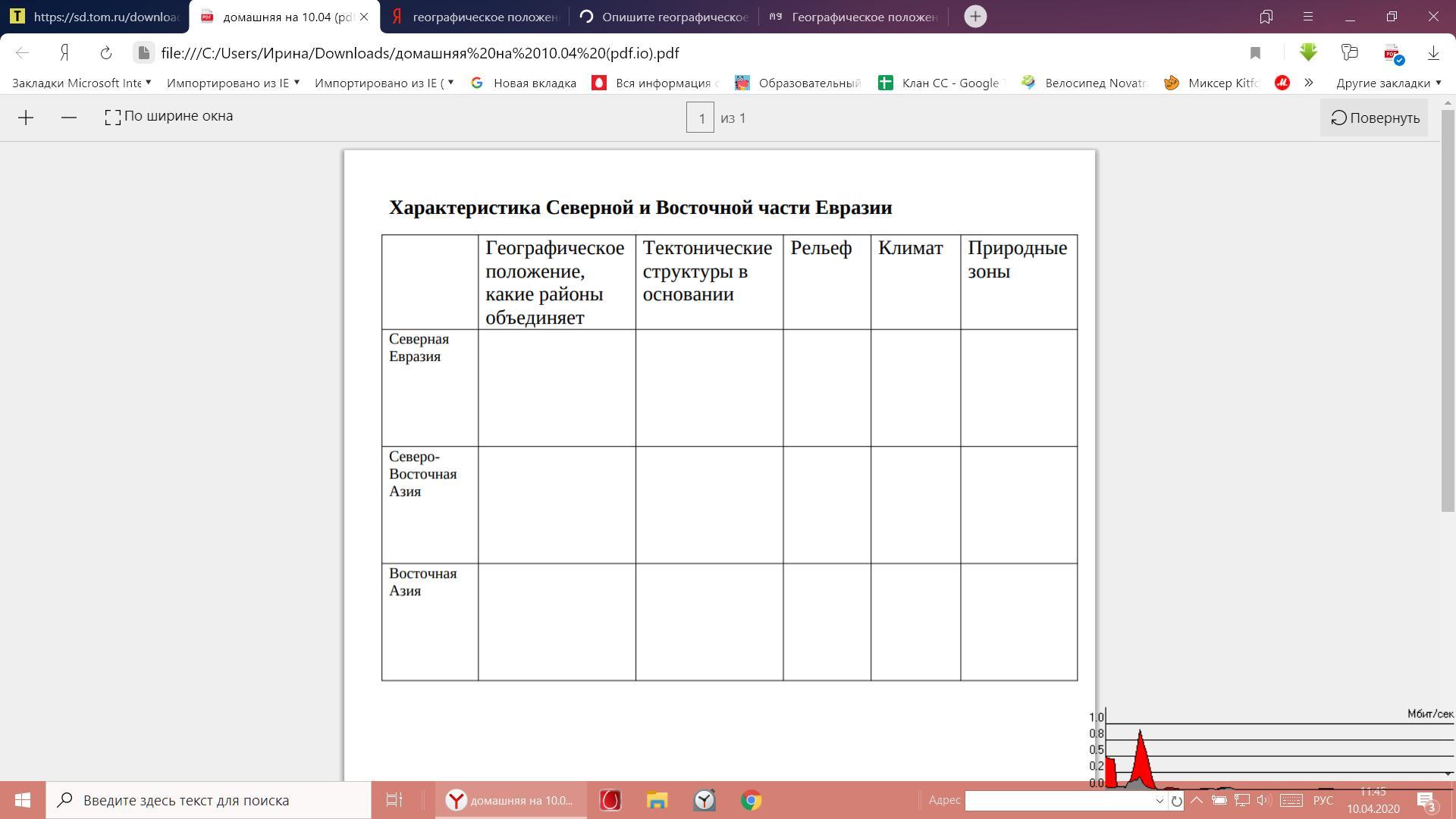Open the Адрес dropdown in the taskbar
The width and height of the screenshot is (1456, 819).
tap(1159, 801)
